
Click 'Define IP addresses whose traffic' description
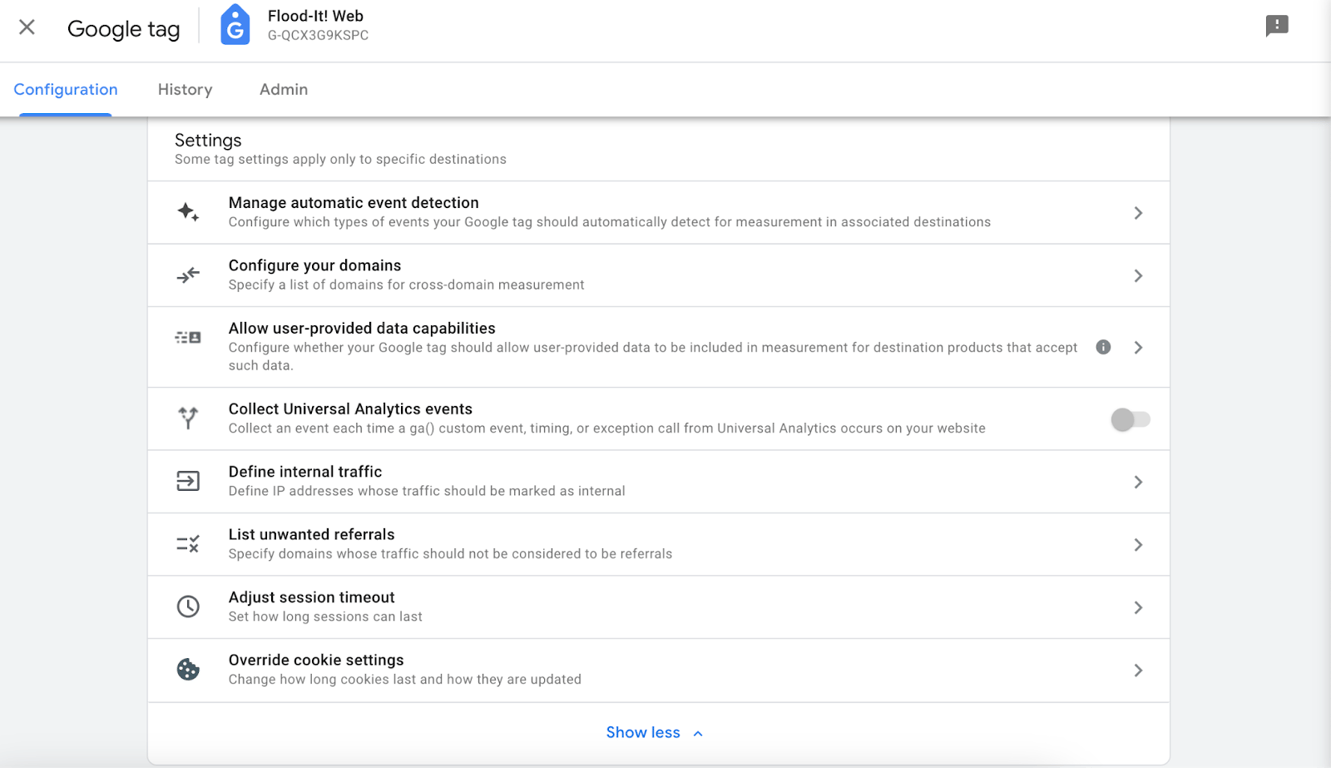pyautogui.click(x=427, y=491)
